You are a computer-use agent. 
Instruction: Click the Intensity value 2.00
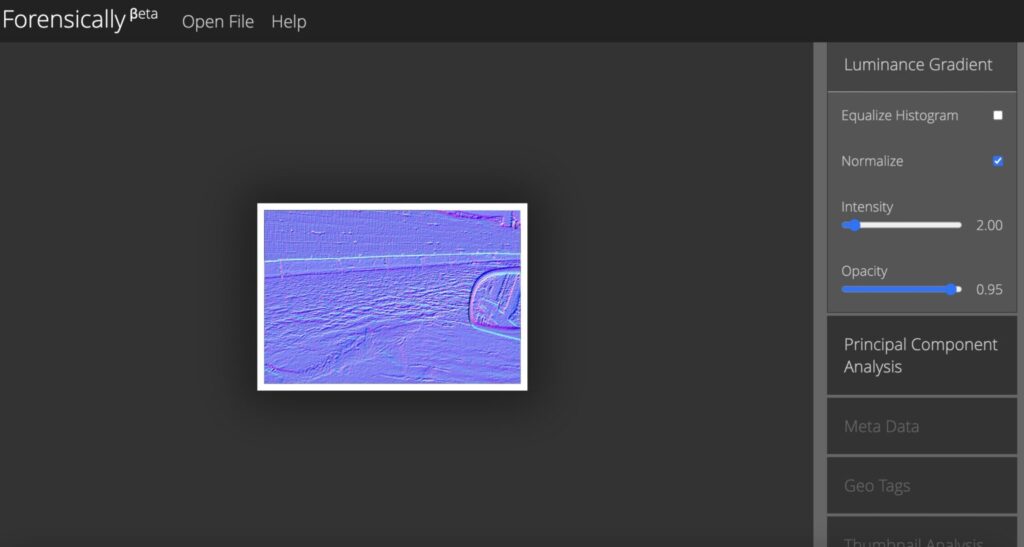(988, 226)
